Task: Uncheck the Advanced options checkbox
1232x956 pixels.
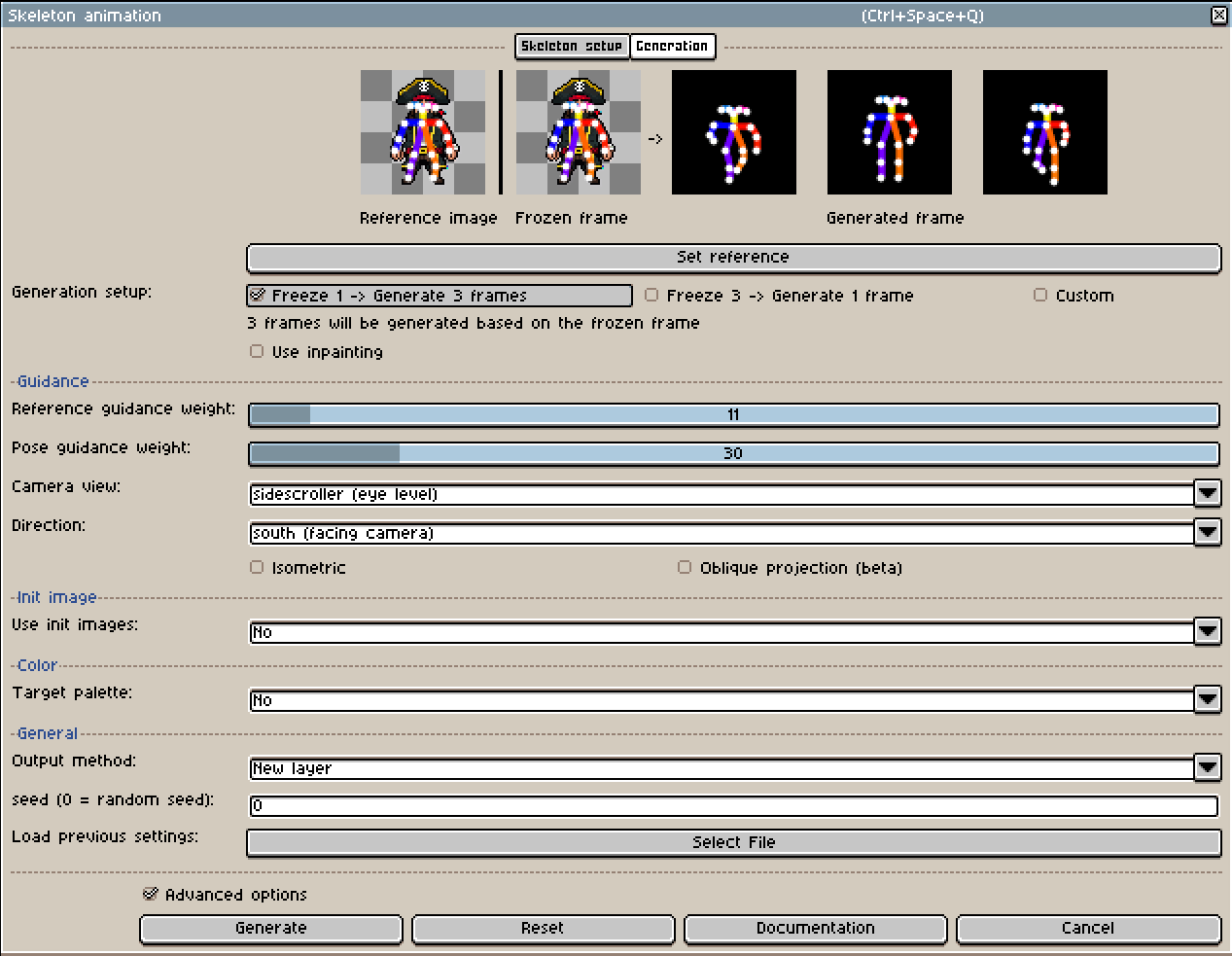Action: [x=150, y=895]
